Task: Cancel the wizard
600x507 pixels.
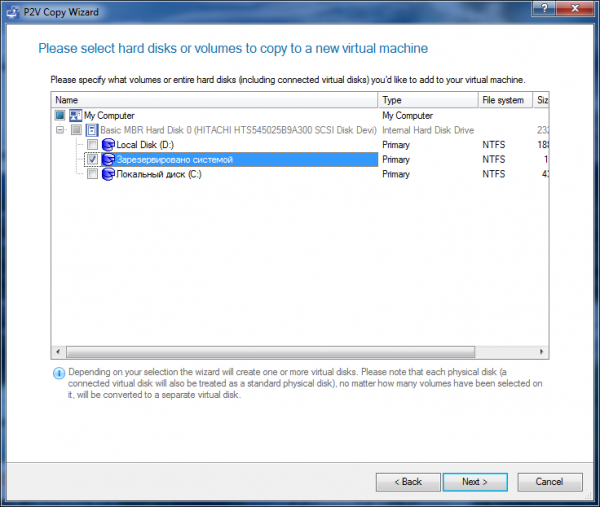Action: [x=550, y=482]
